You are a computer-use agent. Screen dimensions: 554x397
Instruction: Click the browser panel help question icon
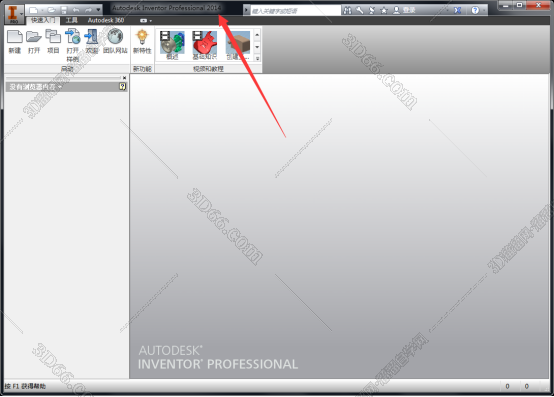(x=122, y=87)
